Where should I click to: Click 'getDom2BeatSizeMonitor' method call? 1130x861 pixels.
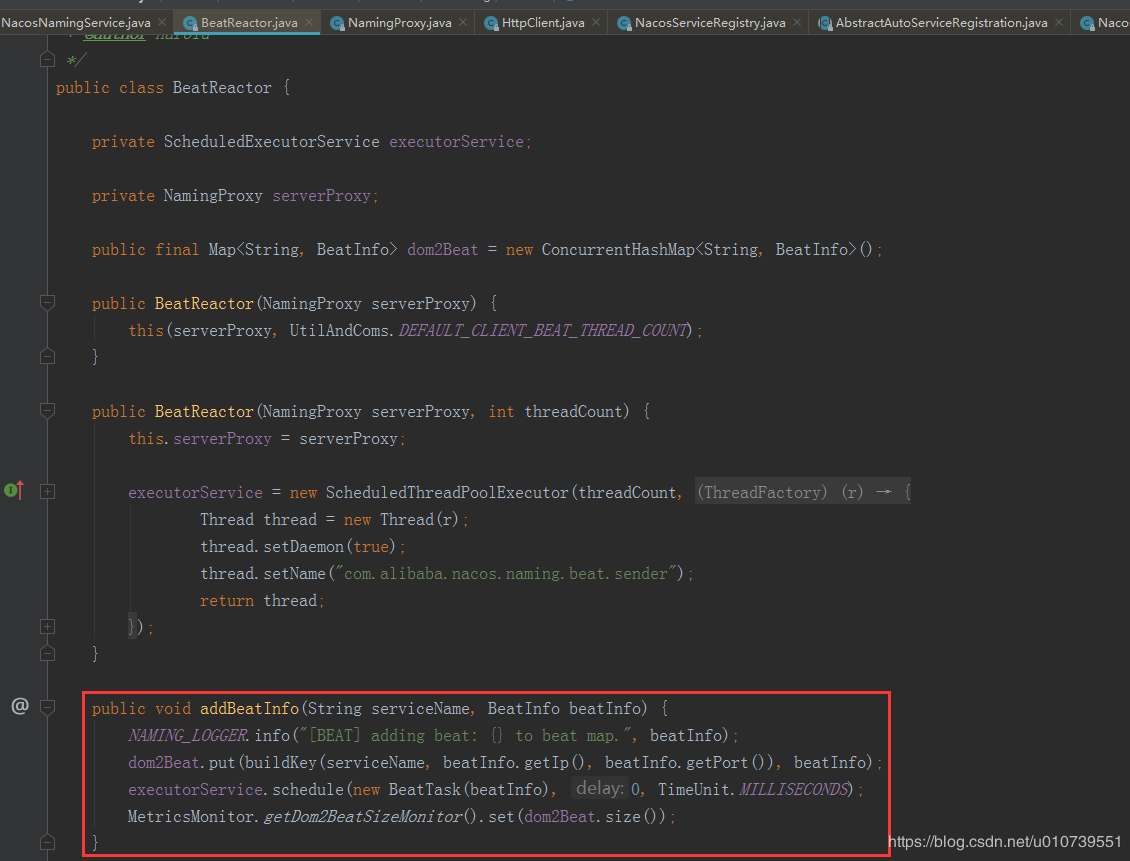pyautogui.click(x=362, y=817)
